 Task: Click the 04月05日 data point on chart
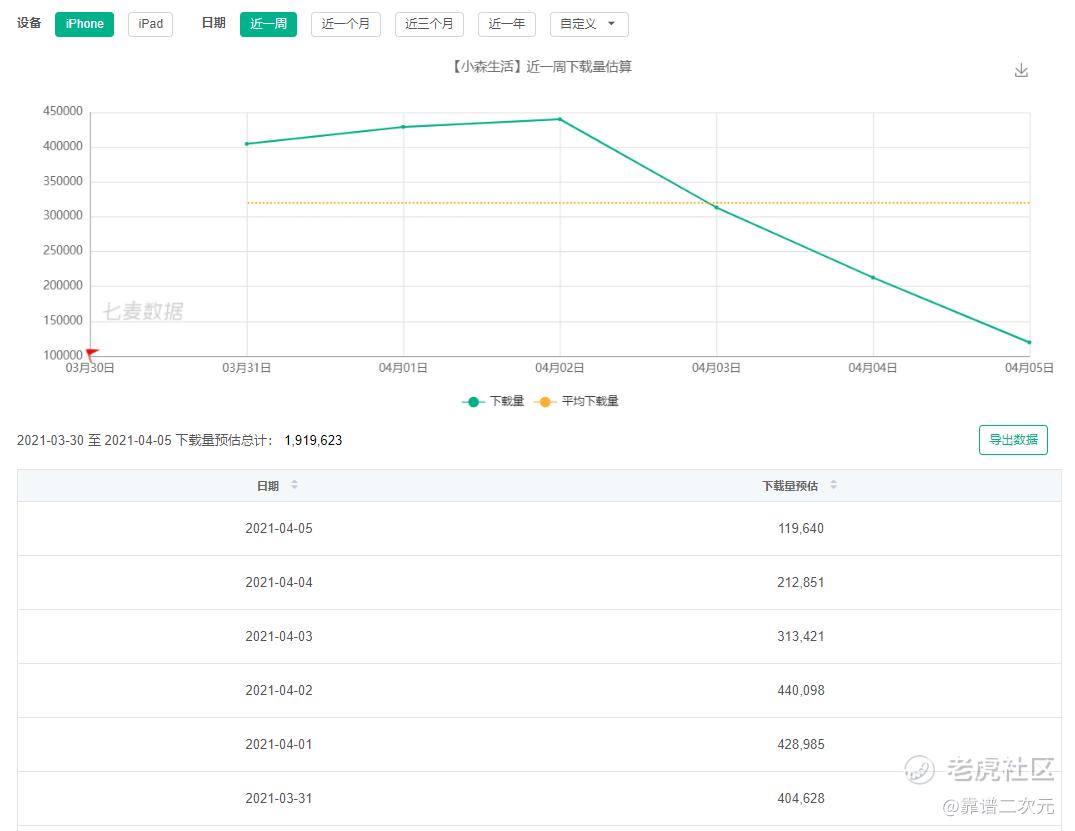[1029, 342]
